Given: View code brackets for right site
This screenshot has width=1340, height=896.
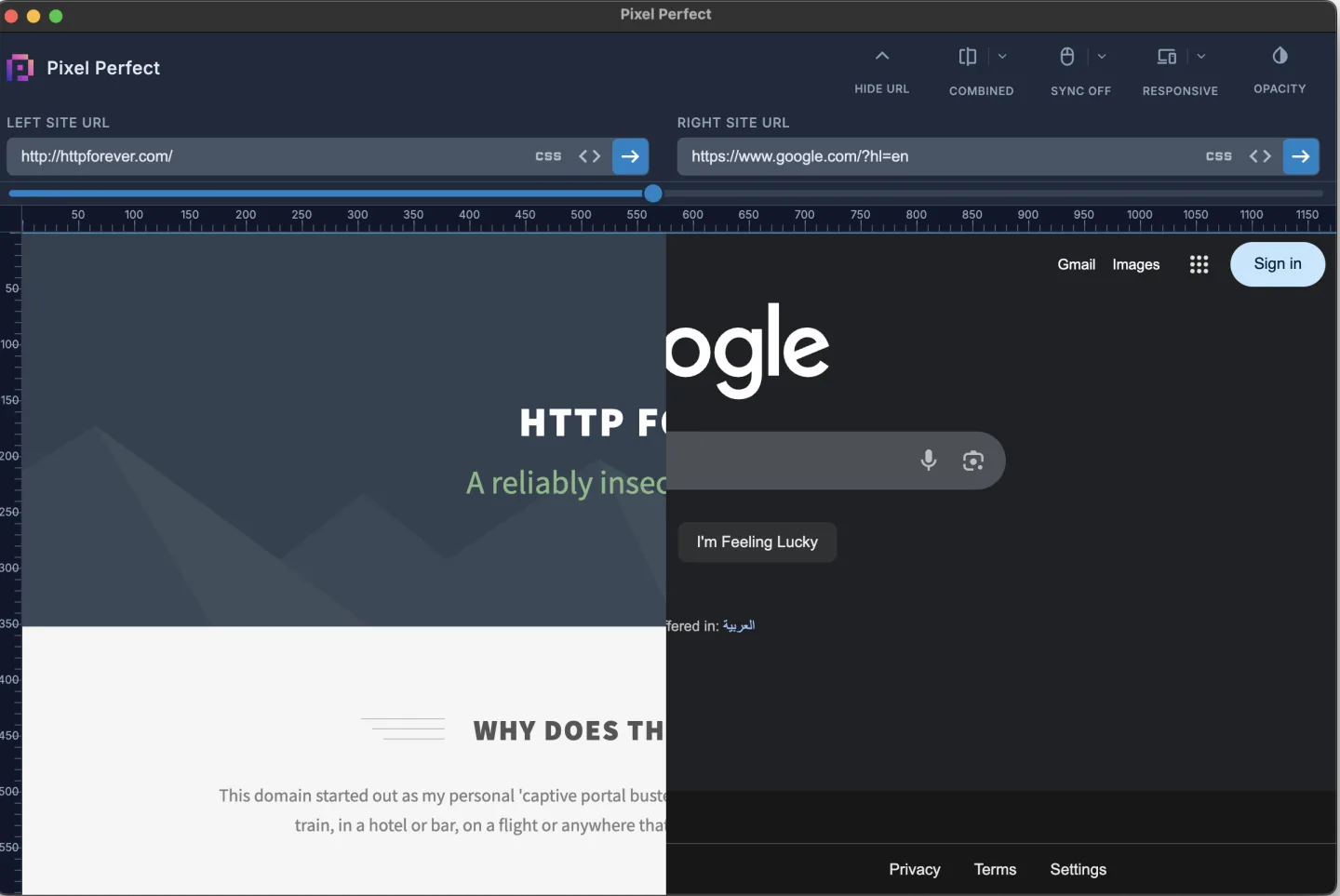Looking at the screenshot, I should click(1260, 156).
